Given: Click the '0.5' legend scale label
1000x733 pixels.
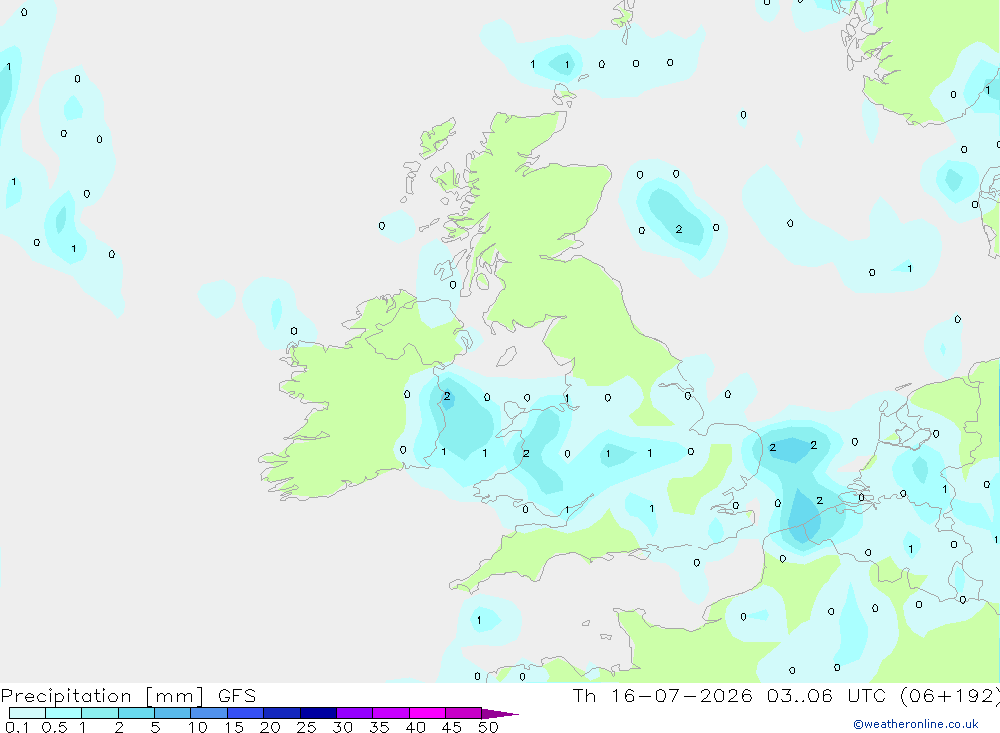Looking at the screenshot, I should (54, 727).
